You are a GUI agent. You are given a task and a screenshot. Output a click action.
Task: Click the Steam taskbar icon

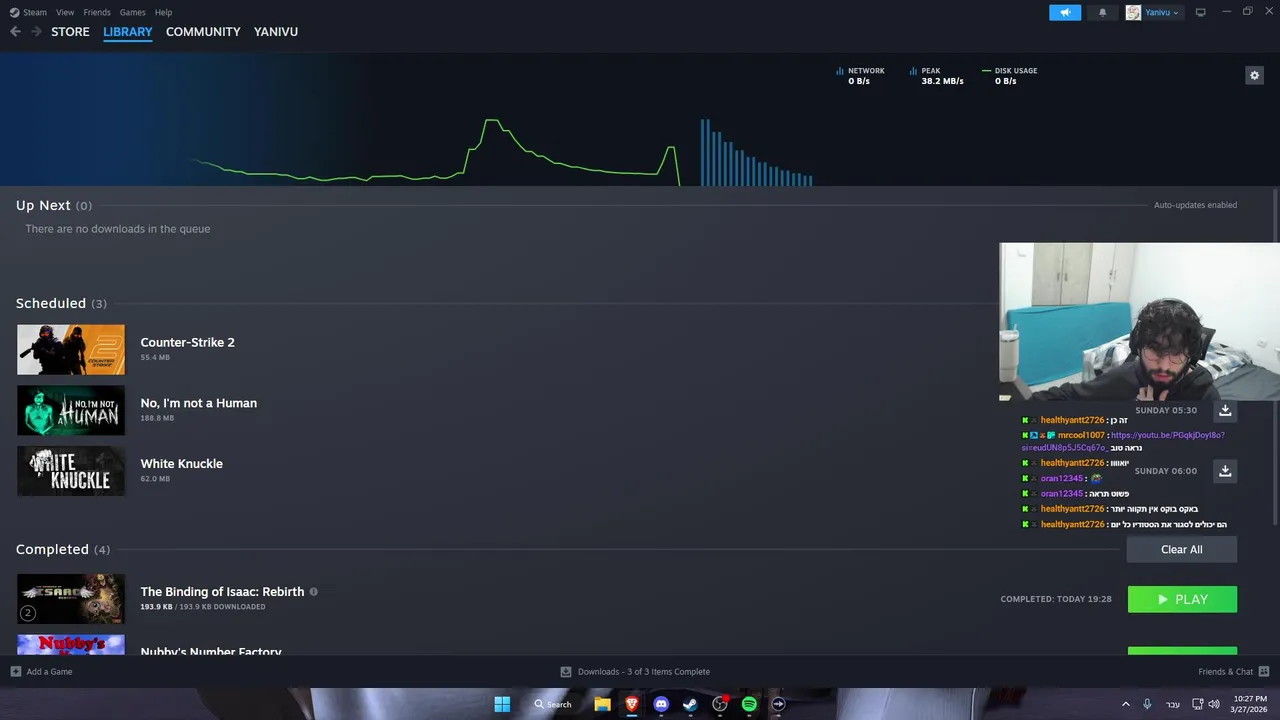click(x=690, y=704)
